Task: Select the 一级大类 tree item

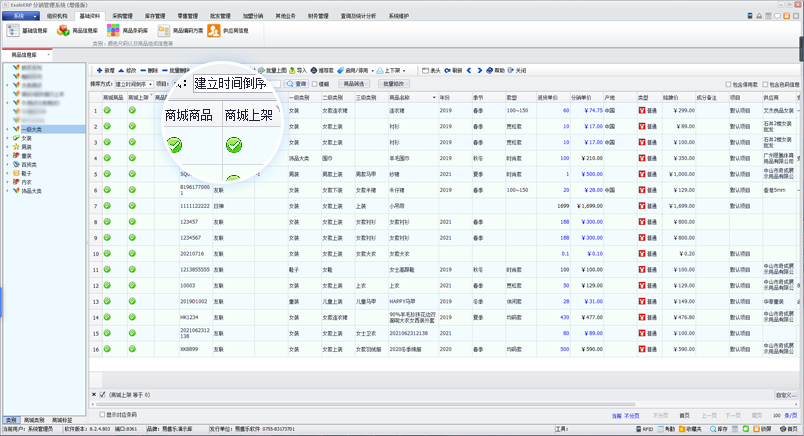Action: pyautogui.click(x=30, y=130)
